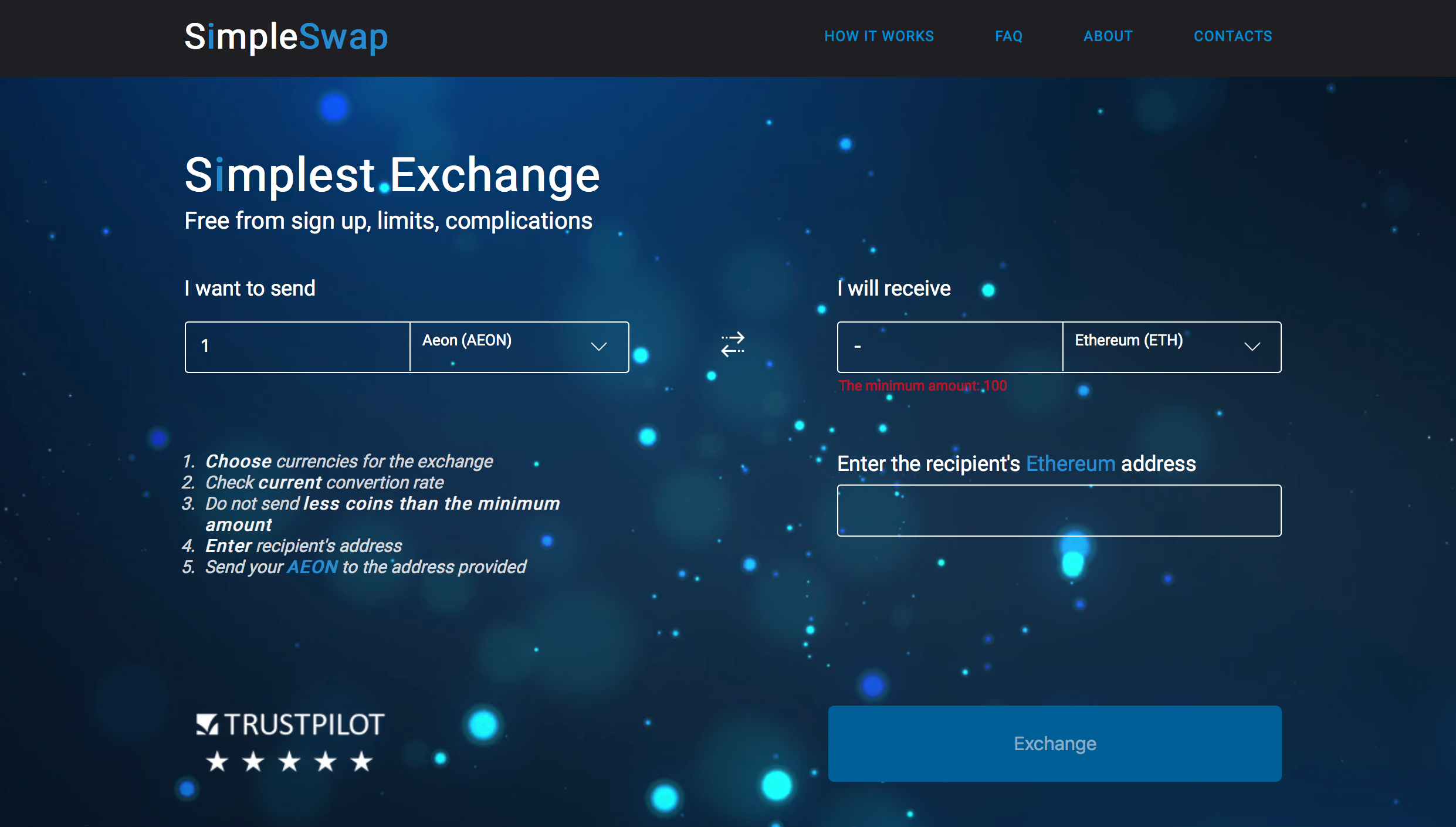Swap send and receive currencies icon
1456x827 pixels.
click(x=733, y=345)
